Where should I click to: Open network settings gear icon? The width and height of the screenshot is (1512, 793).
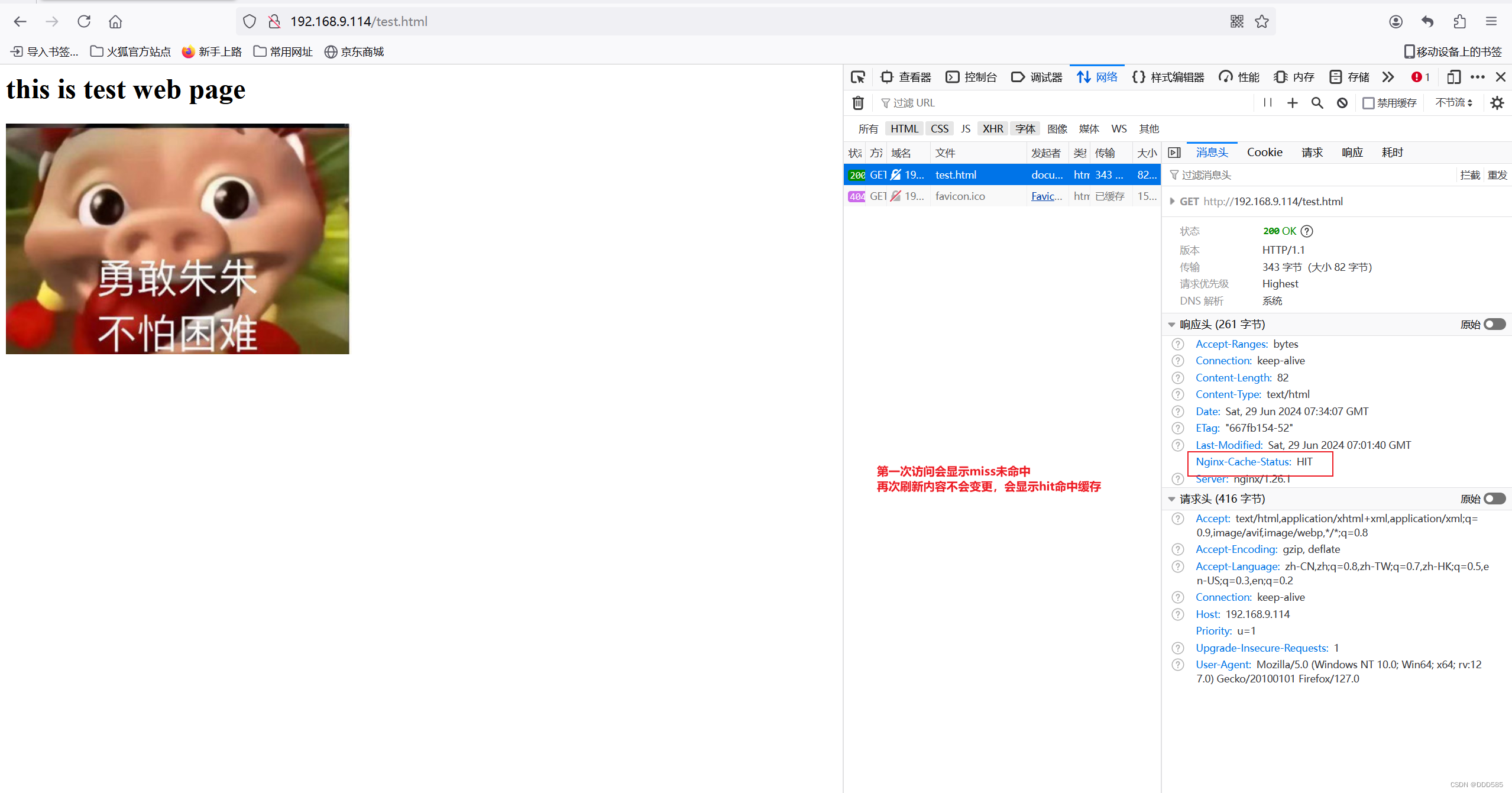coord(1497,103)
